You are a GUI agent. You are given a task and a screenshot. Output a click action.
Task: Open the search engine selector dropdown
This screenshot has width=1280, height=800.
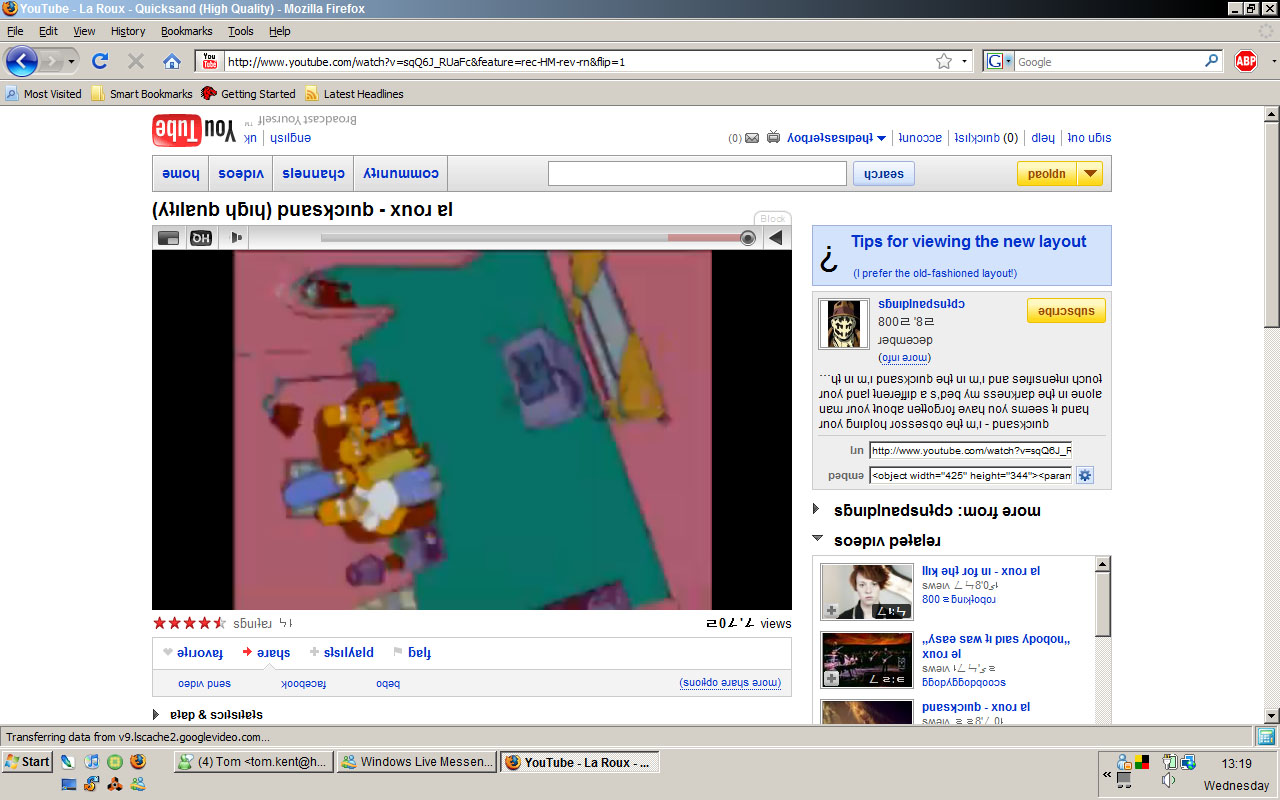point(999,61)
